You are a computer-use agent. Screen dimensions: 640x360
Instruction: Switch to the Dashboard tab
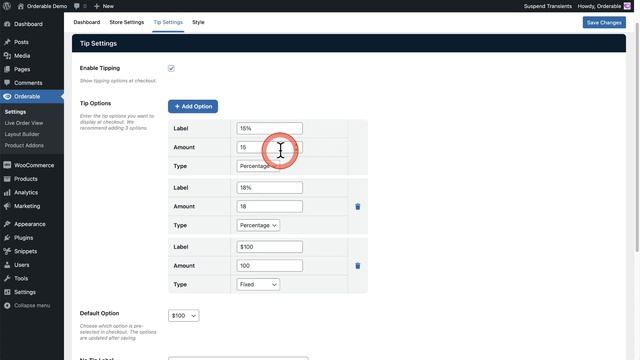[x=87, y=22]
